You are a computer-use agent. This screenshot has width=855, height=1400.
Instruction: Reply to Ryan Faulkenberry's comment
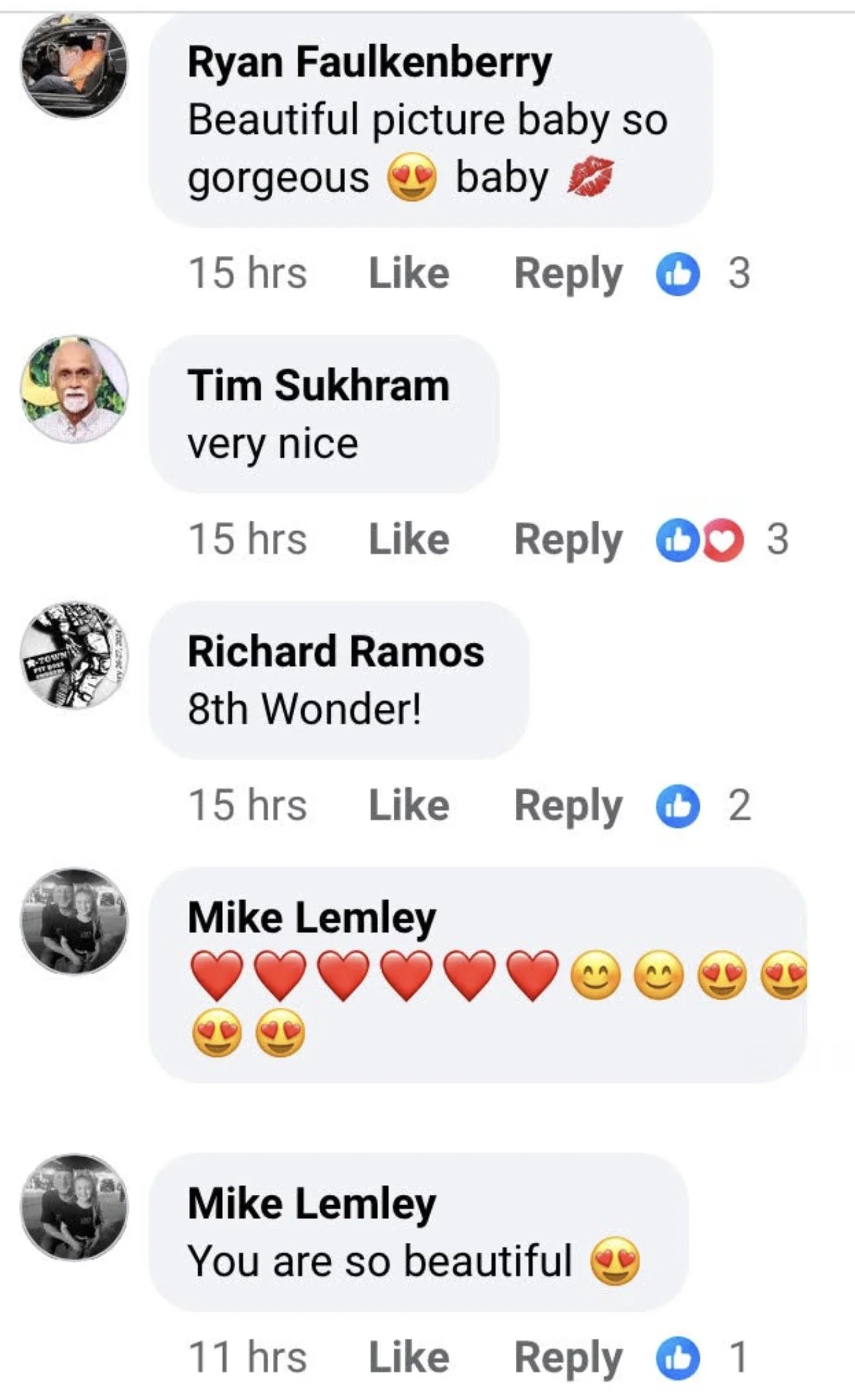568,275
